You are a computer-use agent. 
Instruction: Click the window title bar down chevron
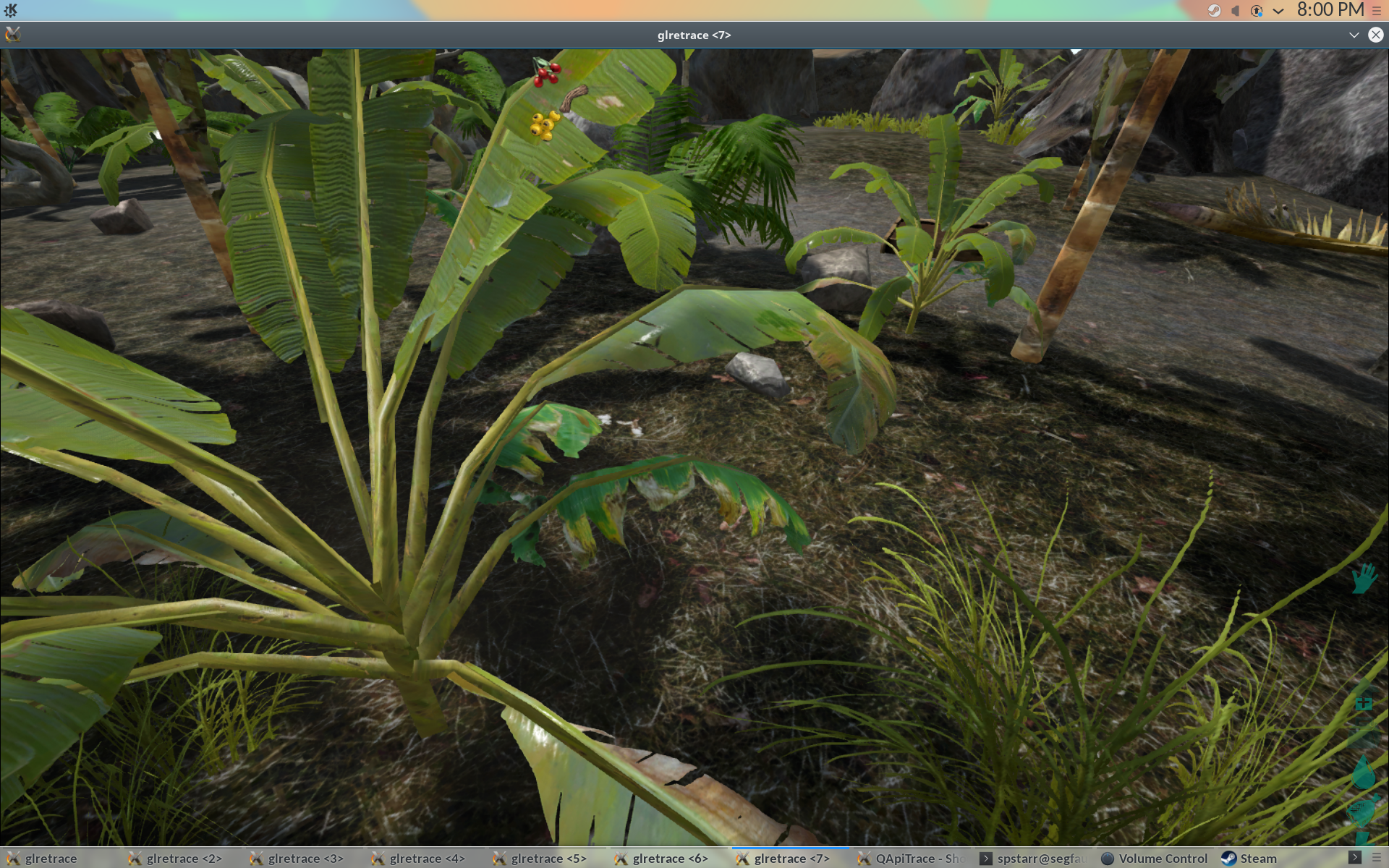[1354, 35]
